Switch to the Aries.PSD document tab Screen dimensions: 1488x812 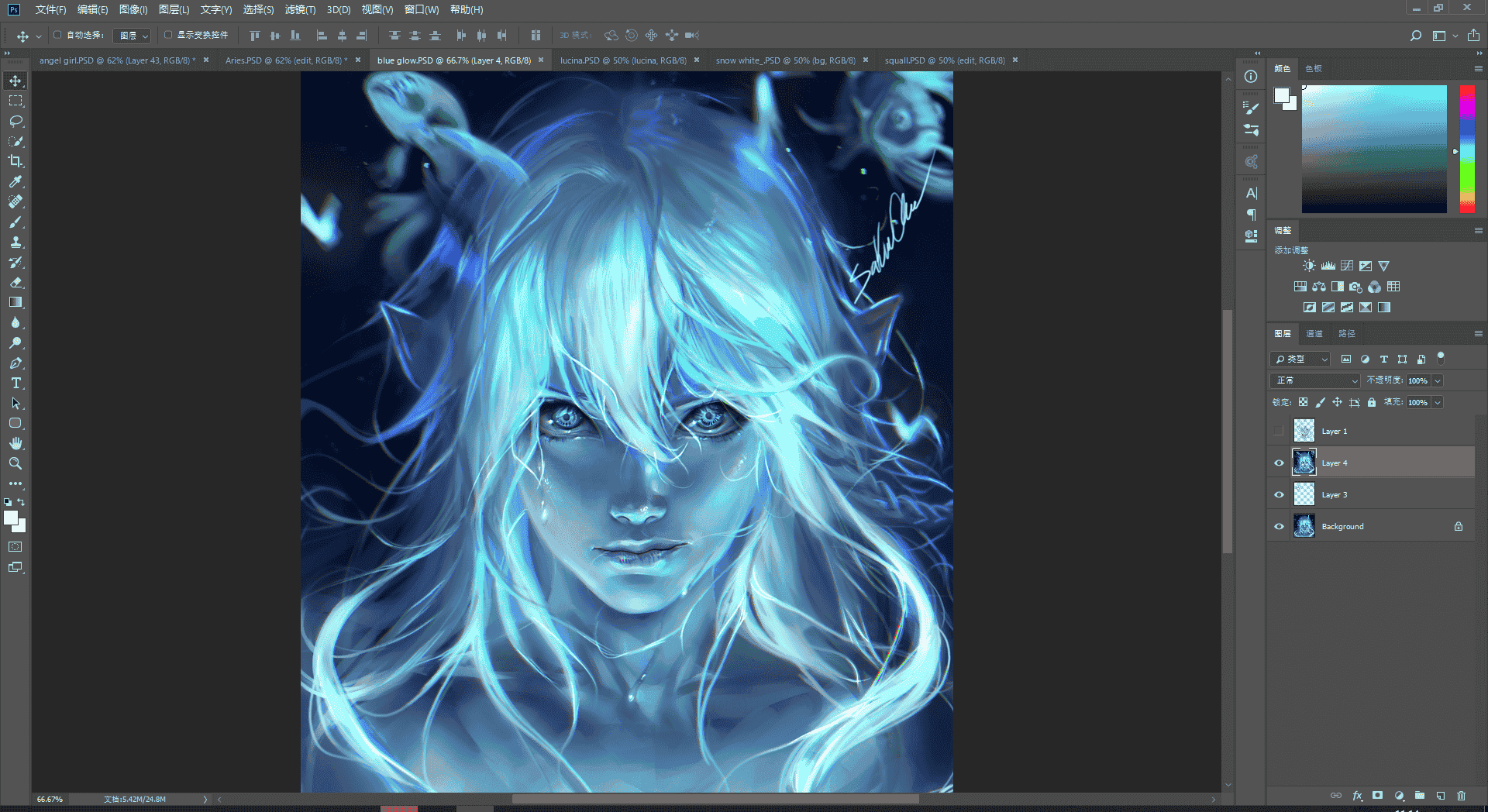pos(284,60)
